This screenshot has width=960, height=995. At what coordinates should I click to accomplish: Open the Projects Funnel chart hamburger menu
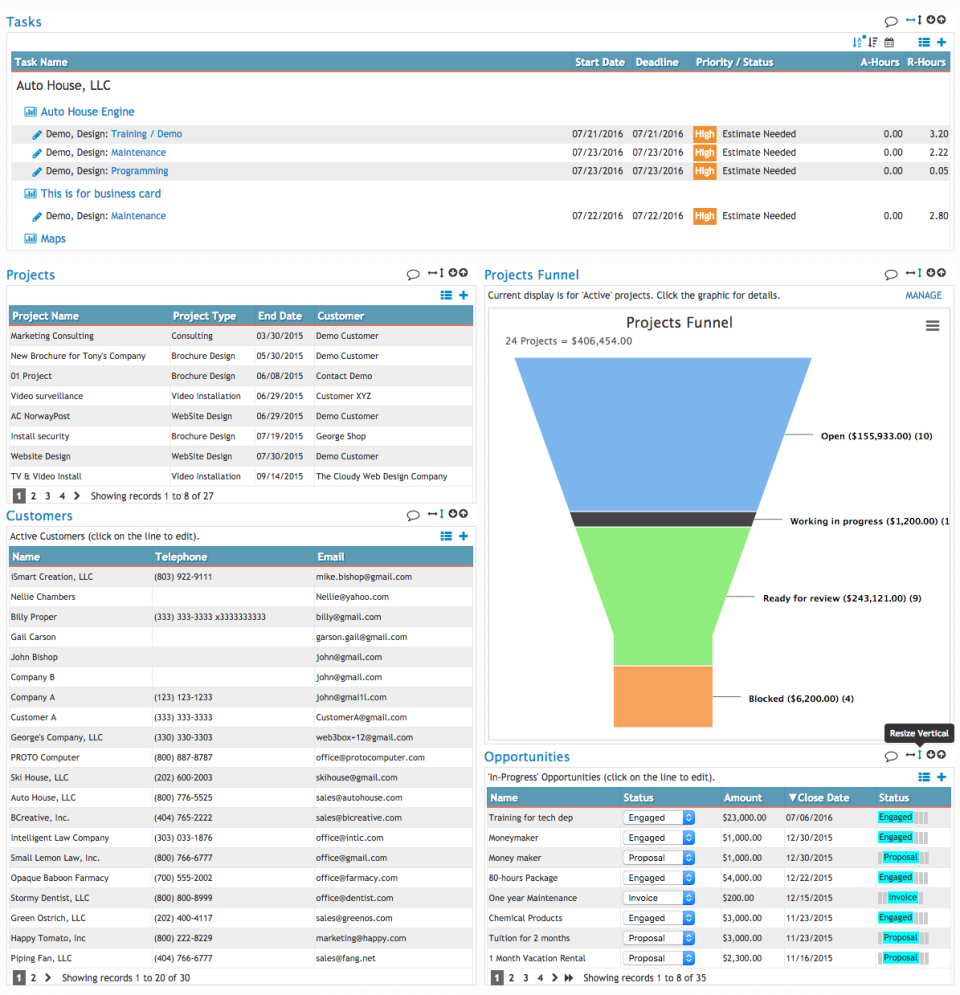(932, 325)
